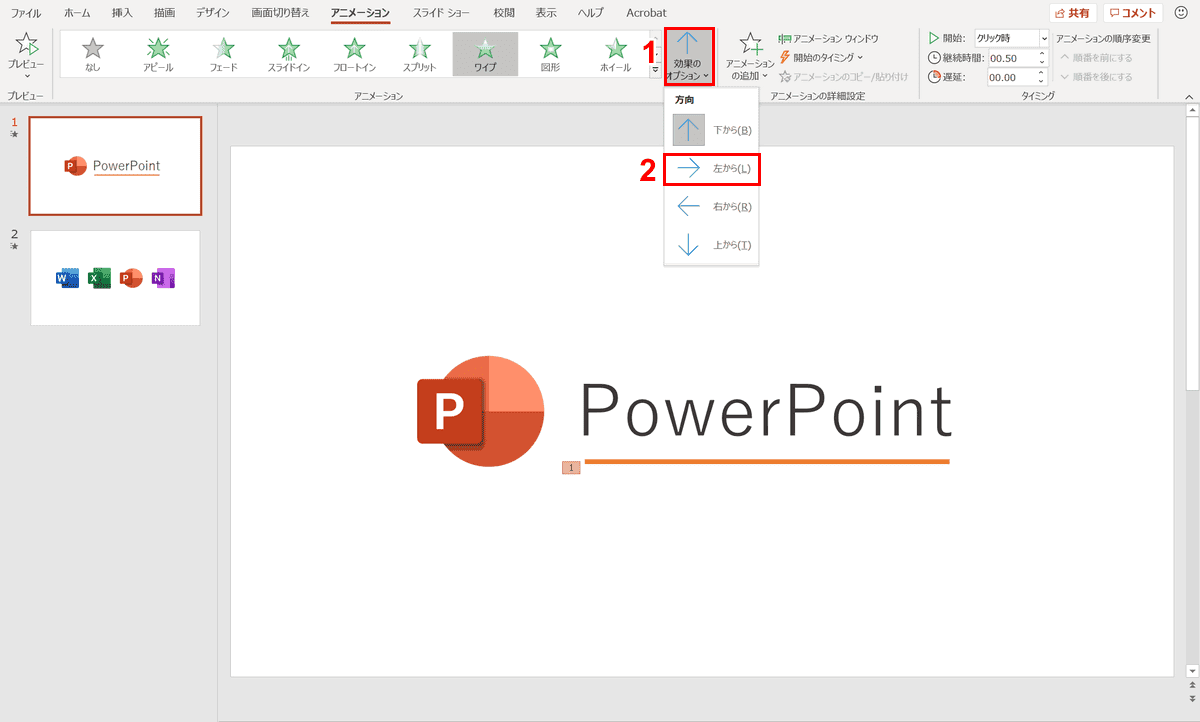Select the ホイール animation effect
This screenshot has width=1200, height=722.
616,54
